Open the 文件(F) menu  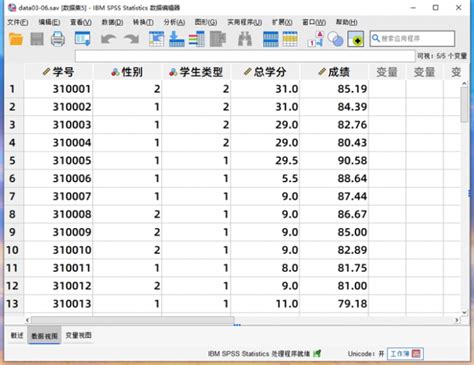point(18,22)
